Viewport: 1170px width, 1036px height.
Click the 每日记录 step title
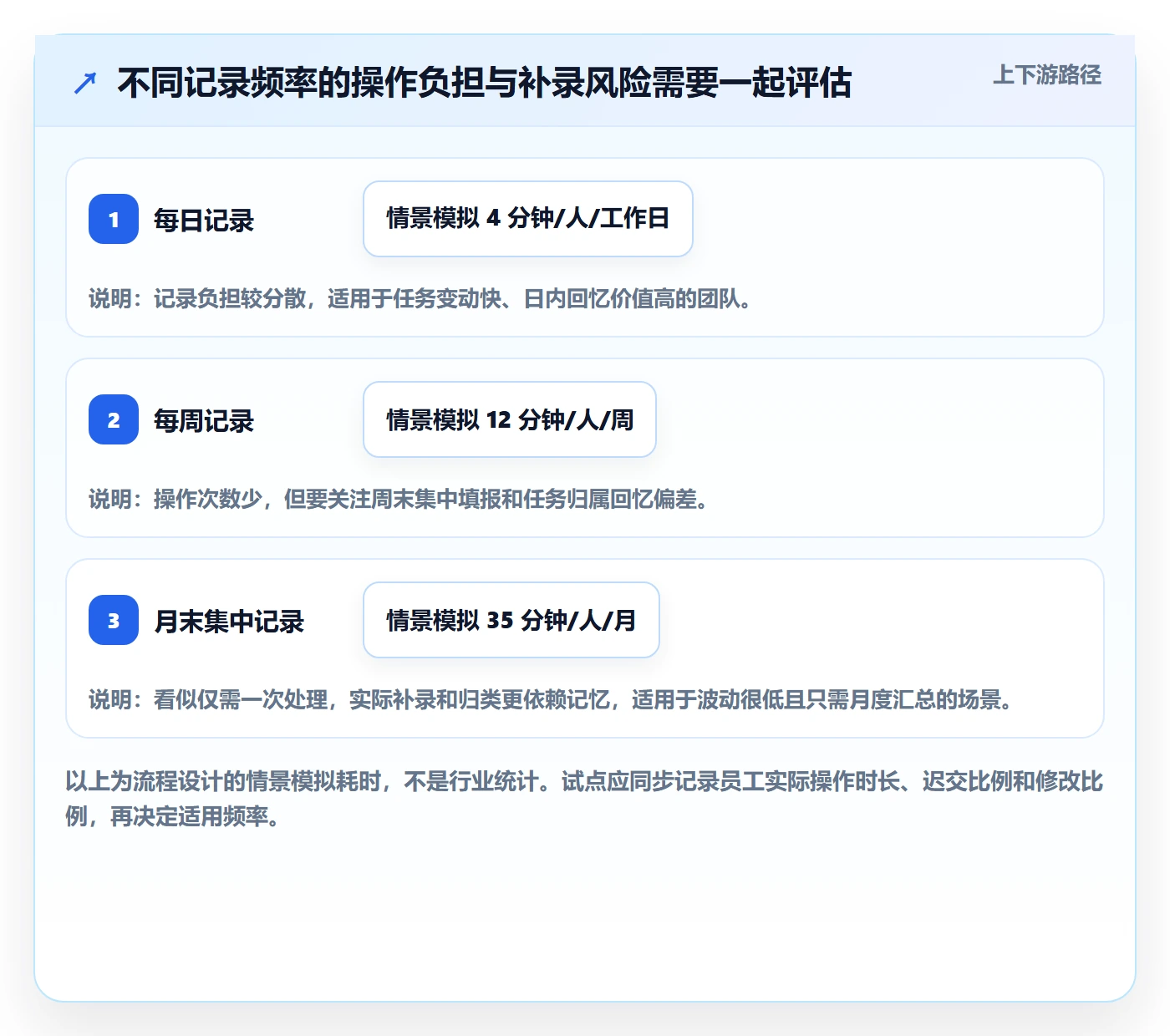tap(204, 220)
